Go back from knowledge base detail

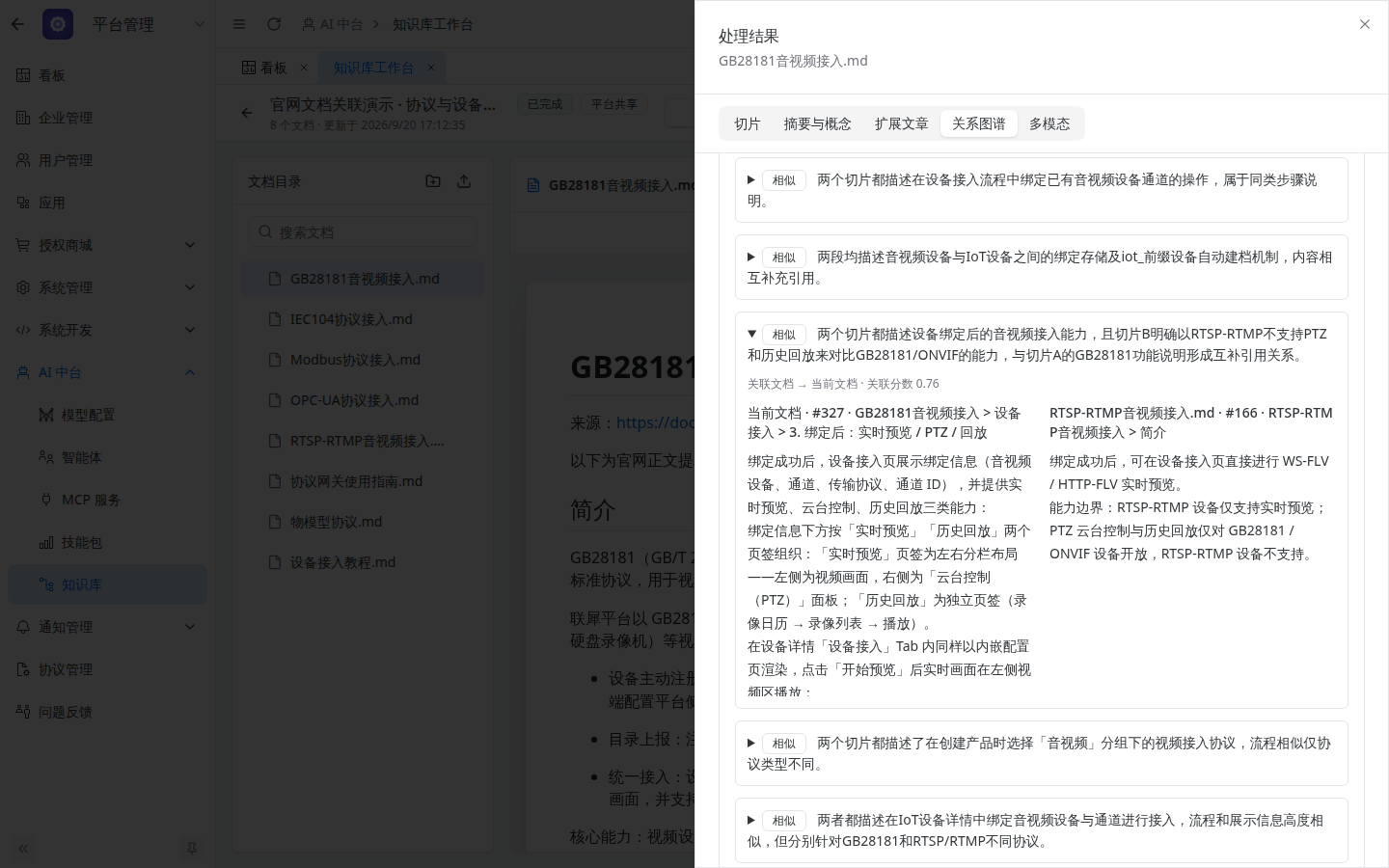click(247, 113)
